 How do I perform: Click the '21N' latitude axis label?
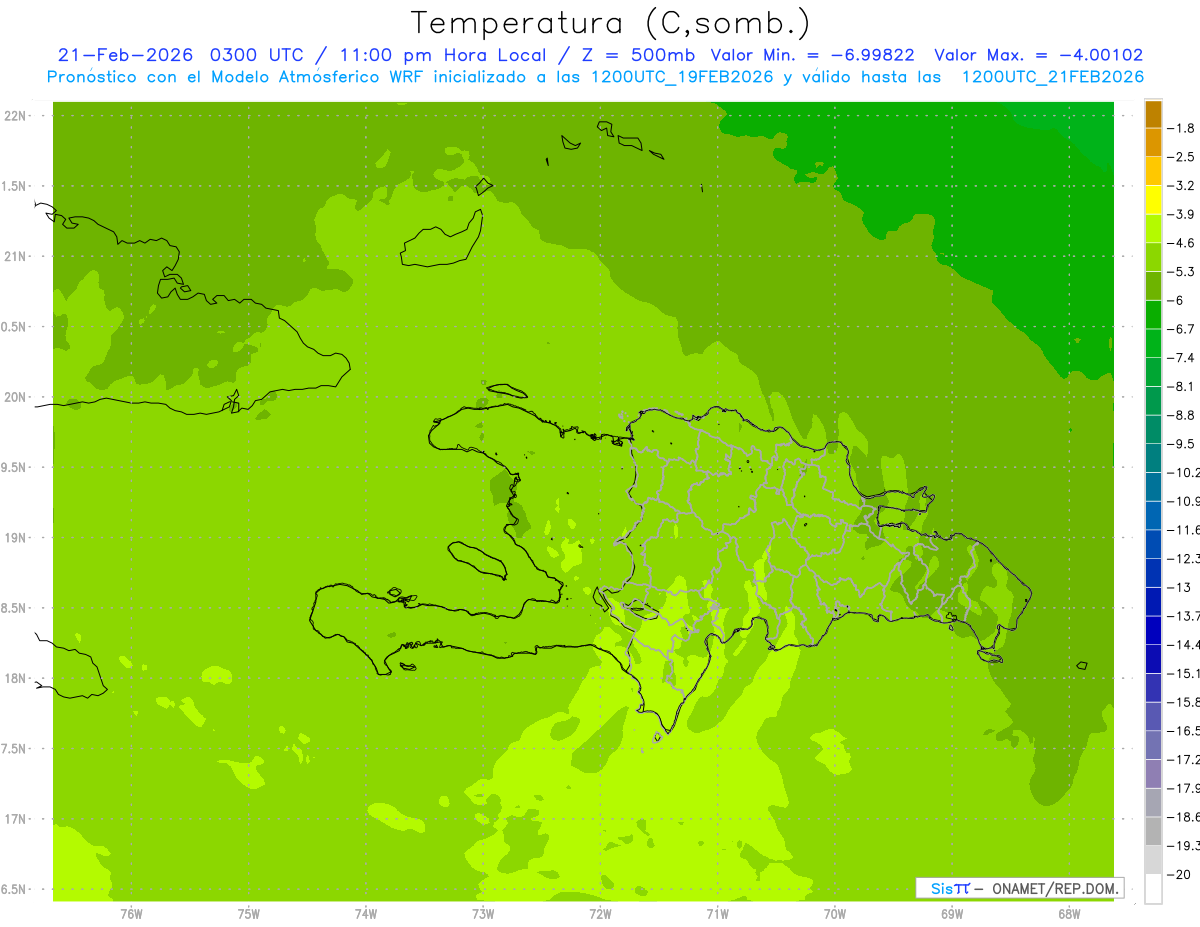click(15, 256)
